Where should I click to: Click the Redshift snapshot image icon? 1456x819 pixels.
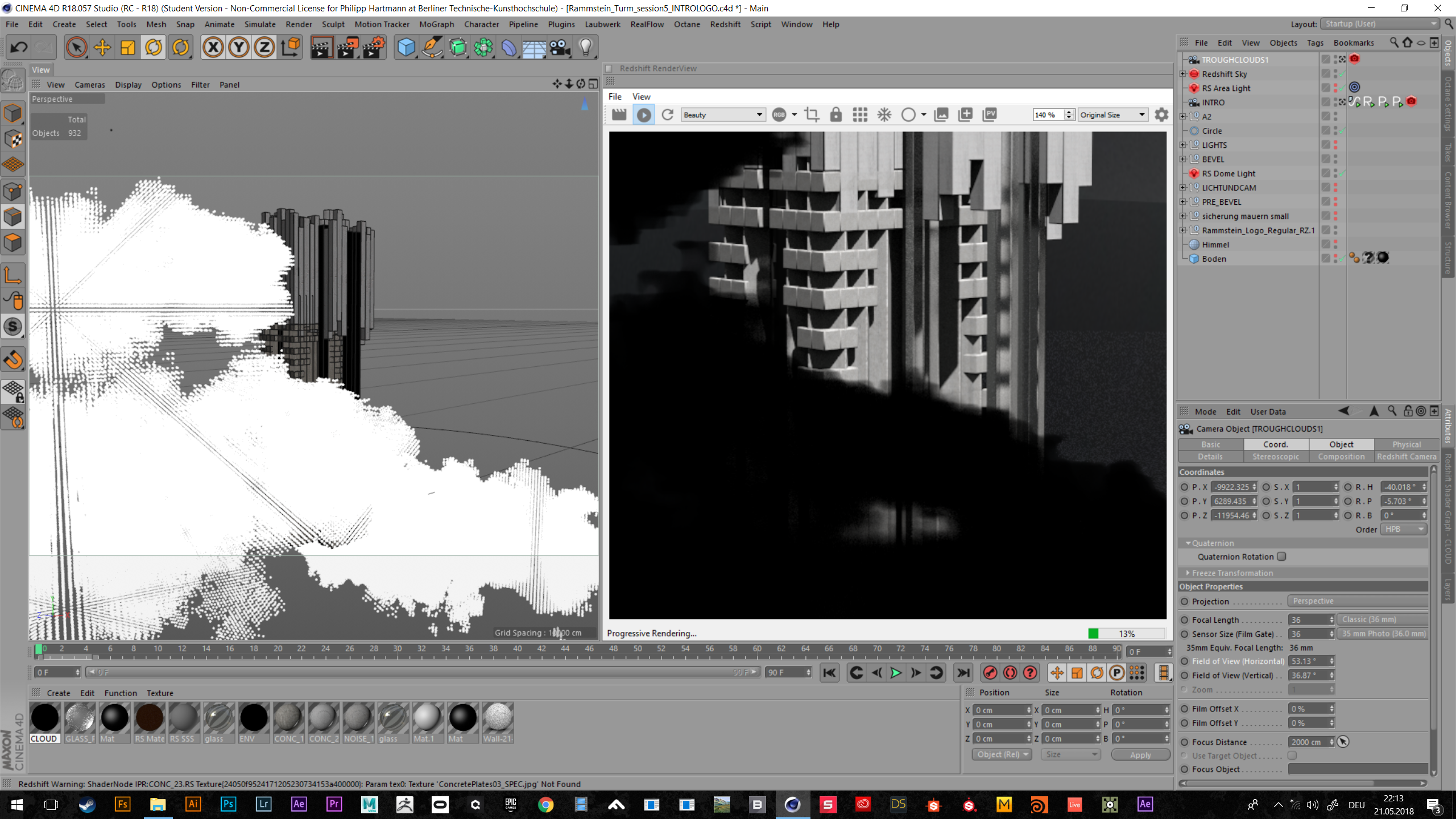pyautogui.click(x=941, y=115)
